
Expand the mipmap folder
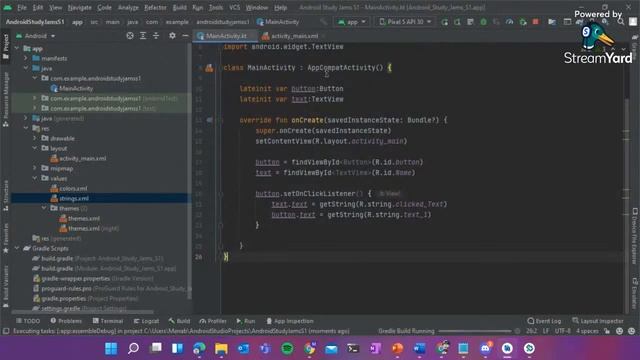[x=35, y=168]
